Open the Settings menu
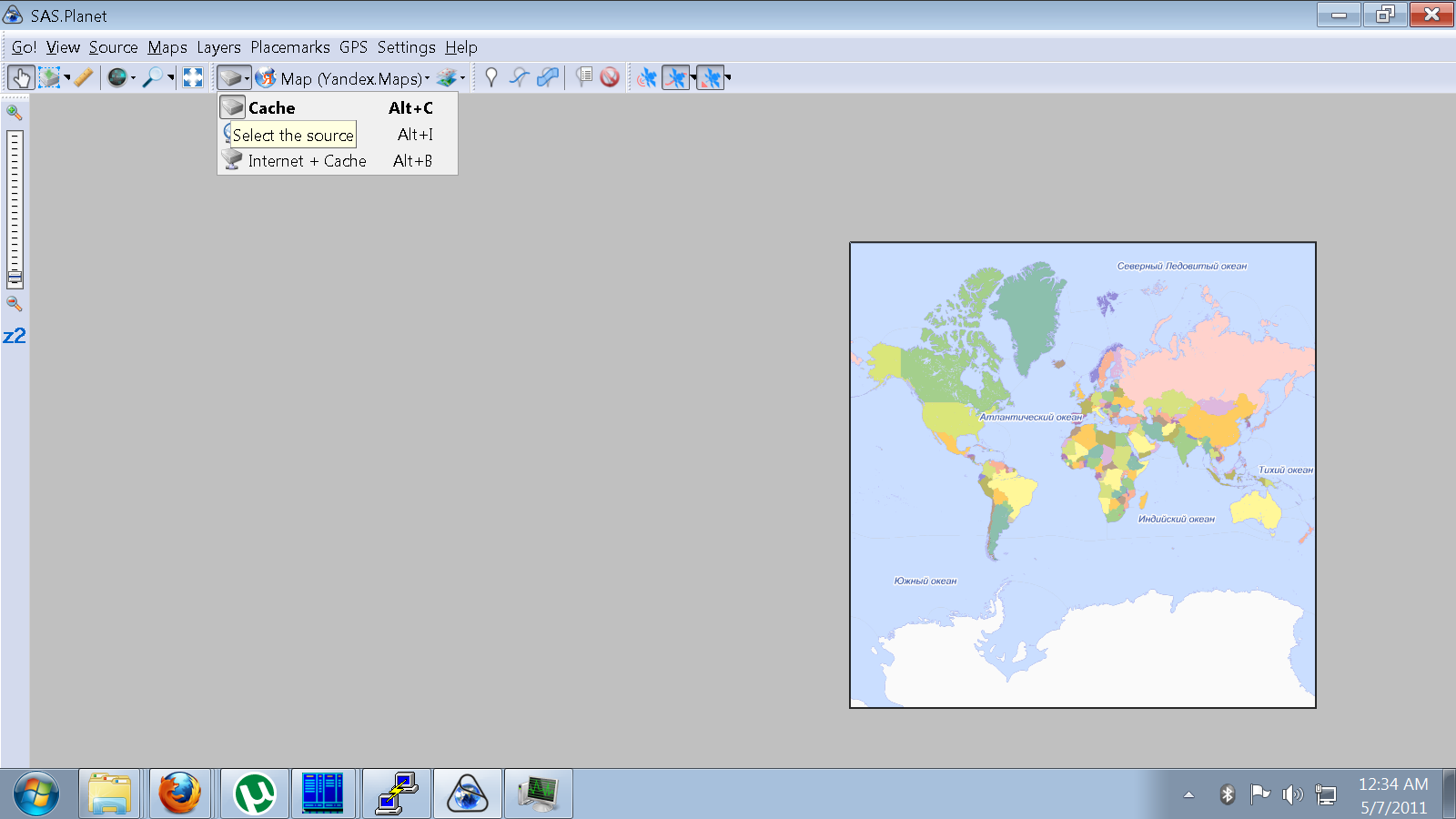 406,47
